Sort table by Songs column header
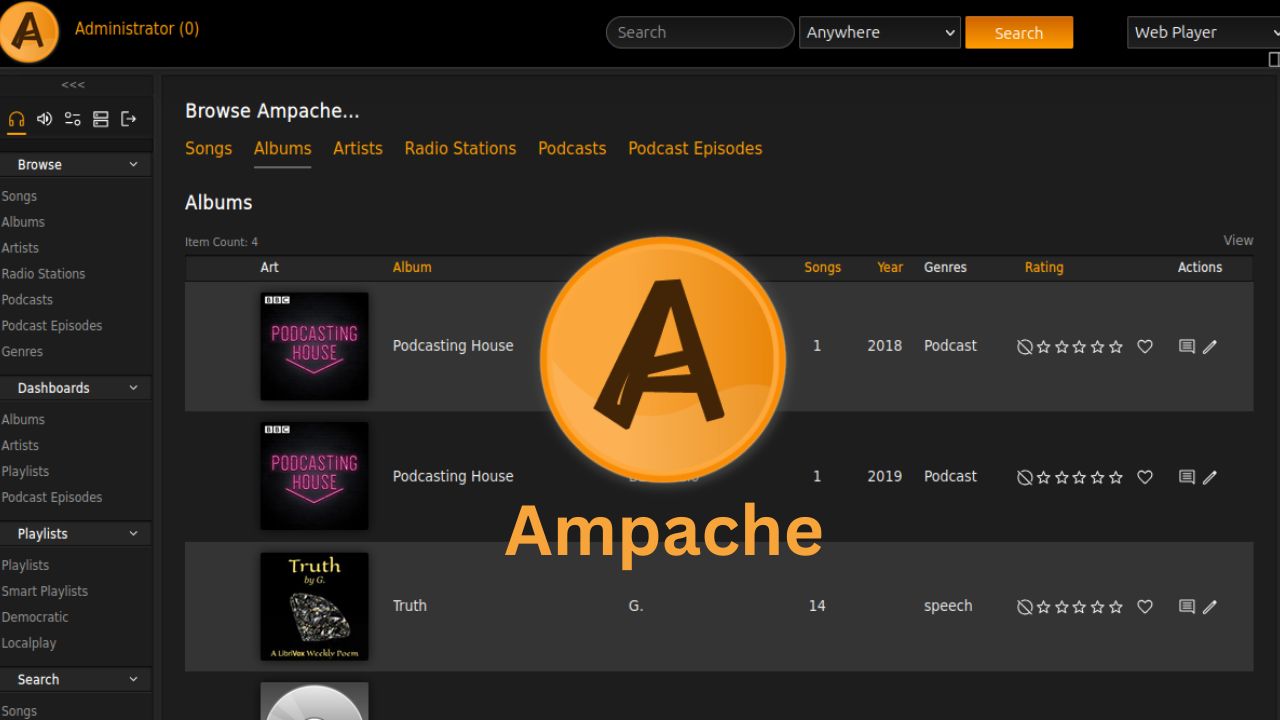This screenshot has width=1280, height=720. tap(822, 267)
